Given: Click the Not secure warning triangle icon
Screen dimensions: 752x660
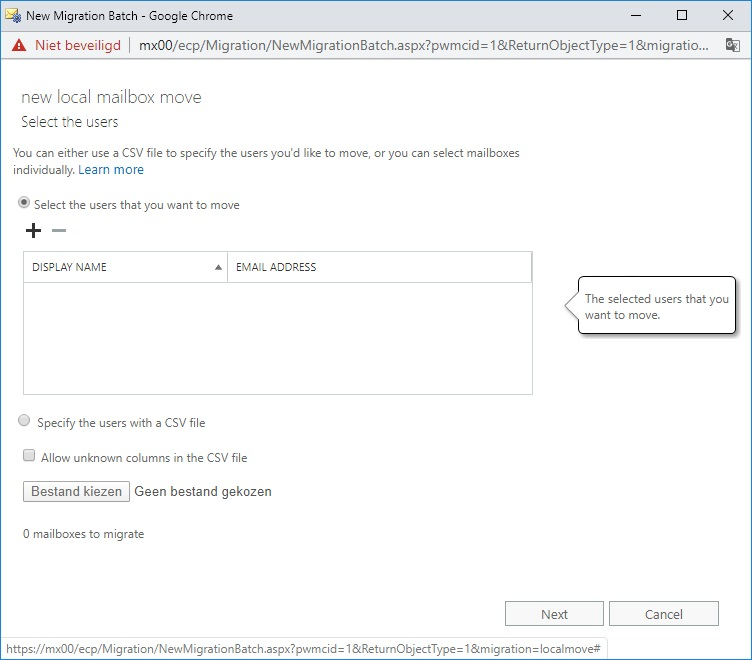Looking at the screenshot, I should [x=19, y=45].
